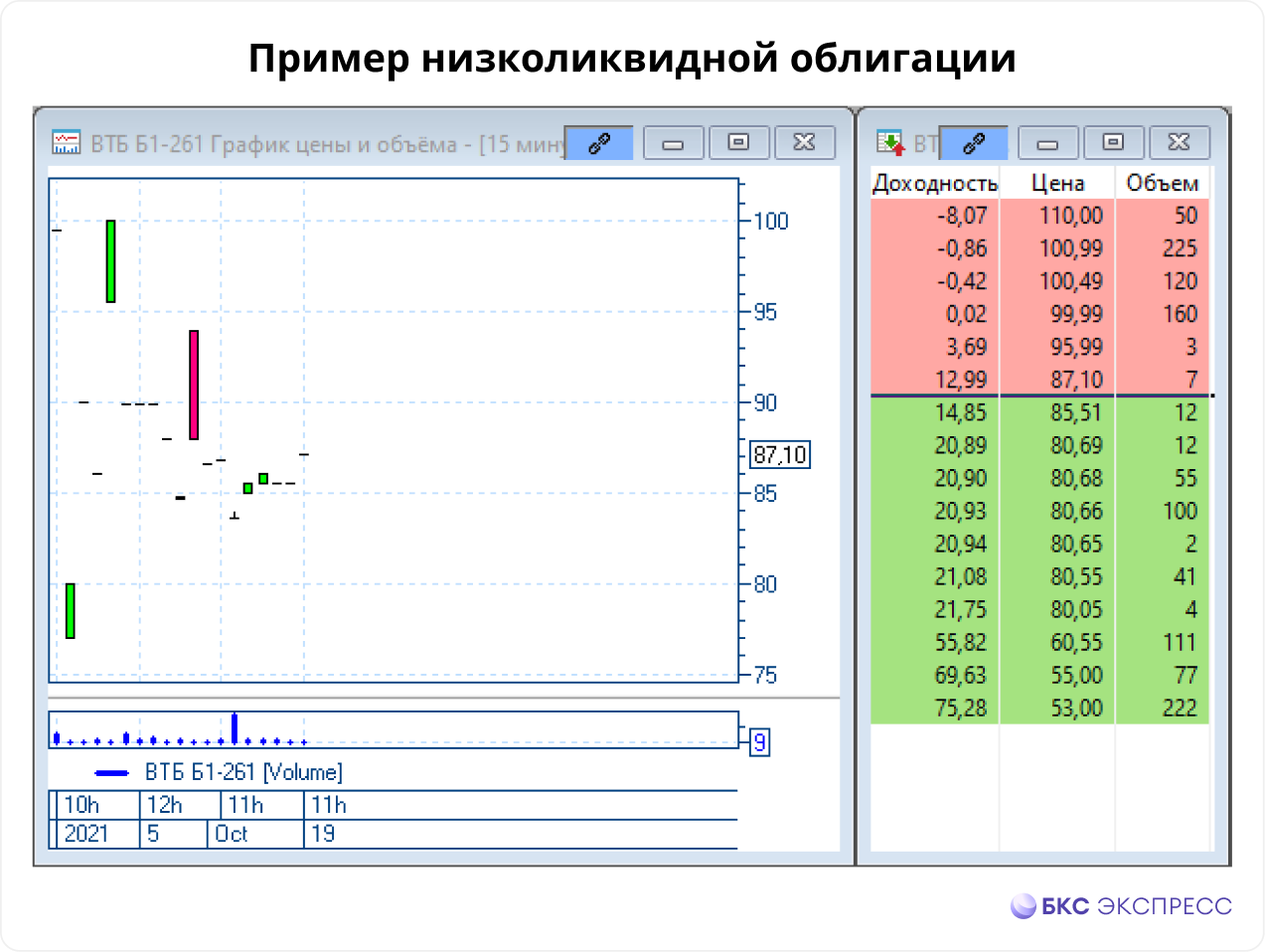Click the Доходность column header
Viewport: 1265px width, 952px height.
click(934, 183)
